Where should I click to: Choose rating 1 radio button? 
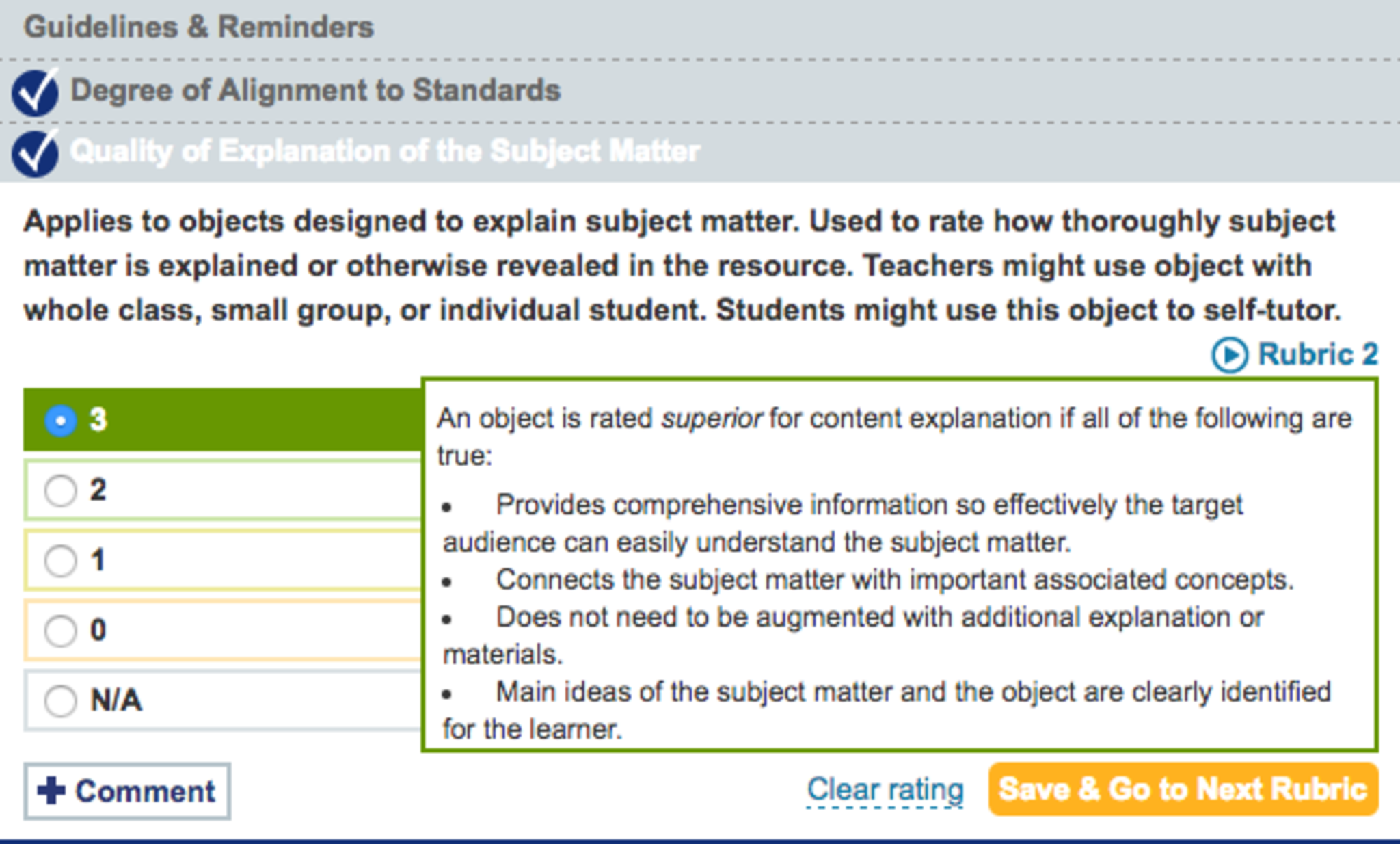(60, 561)
